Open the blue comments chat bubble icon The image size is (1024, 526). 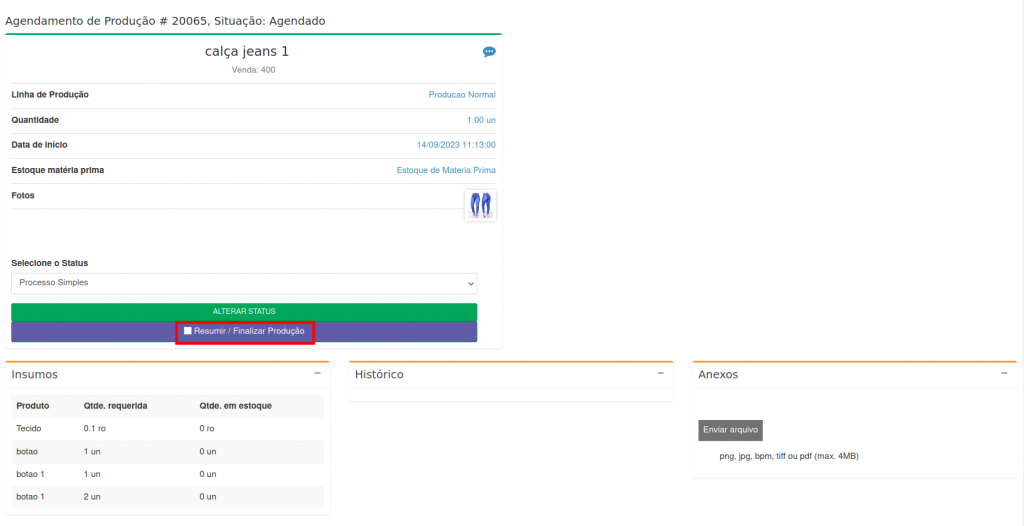point(489,52)
